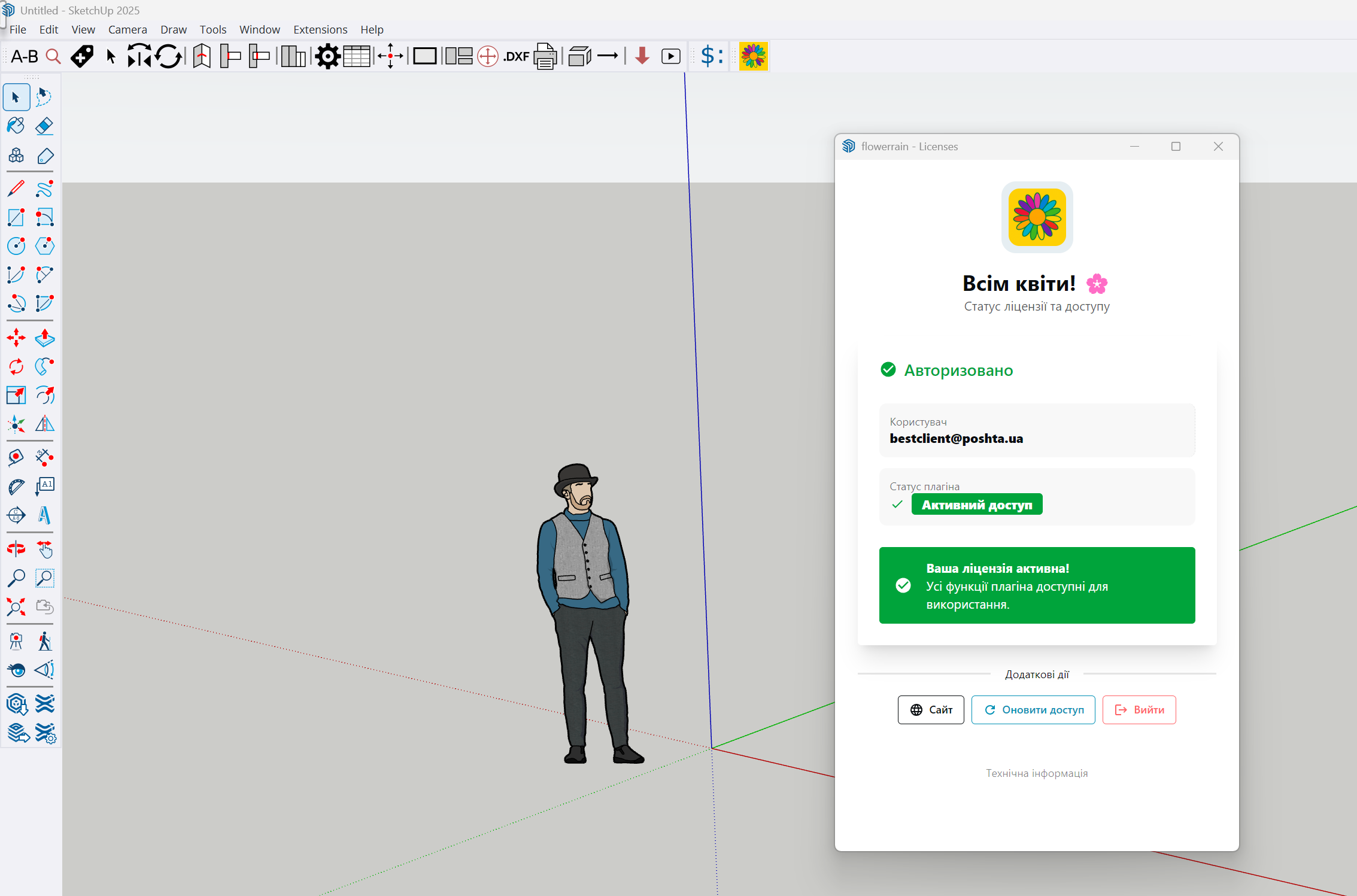Pick the Orbit tool

tap(16, 549)
